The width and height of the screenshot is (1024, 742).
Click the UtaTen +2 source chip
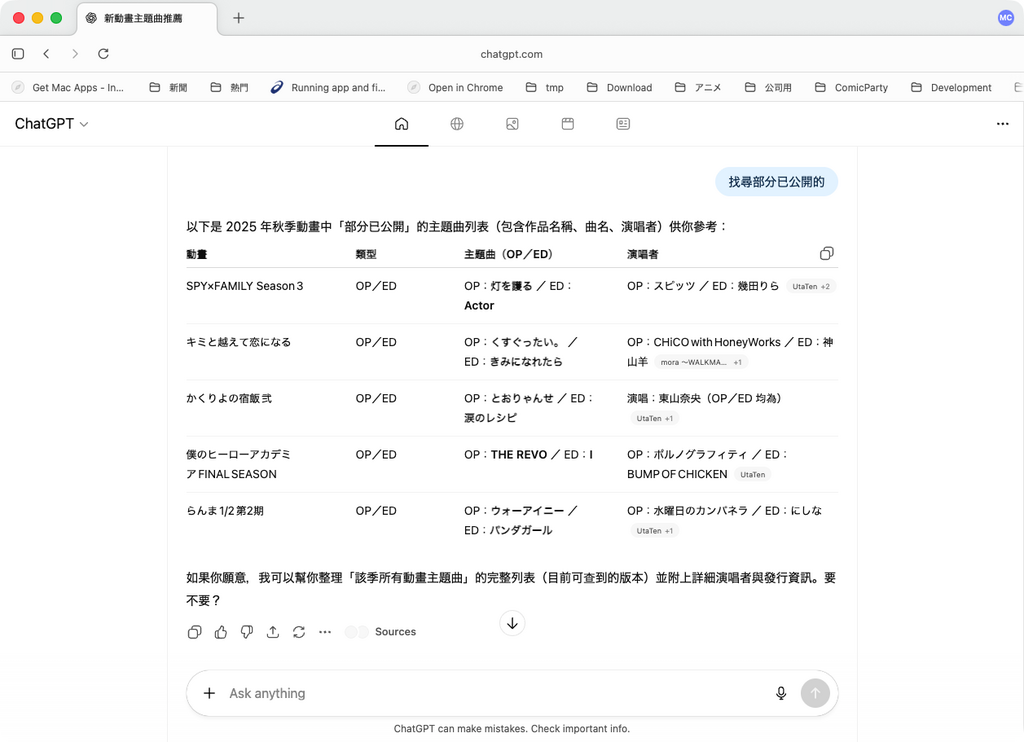(811, 287)
